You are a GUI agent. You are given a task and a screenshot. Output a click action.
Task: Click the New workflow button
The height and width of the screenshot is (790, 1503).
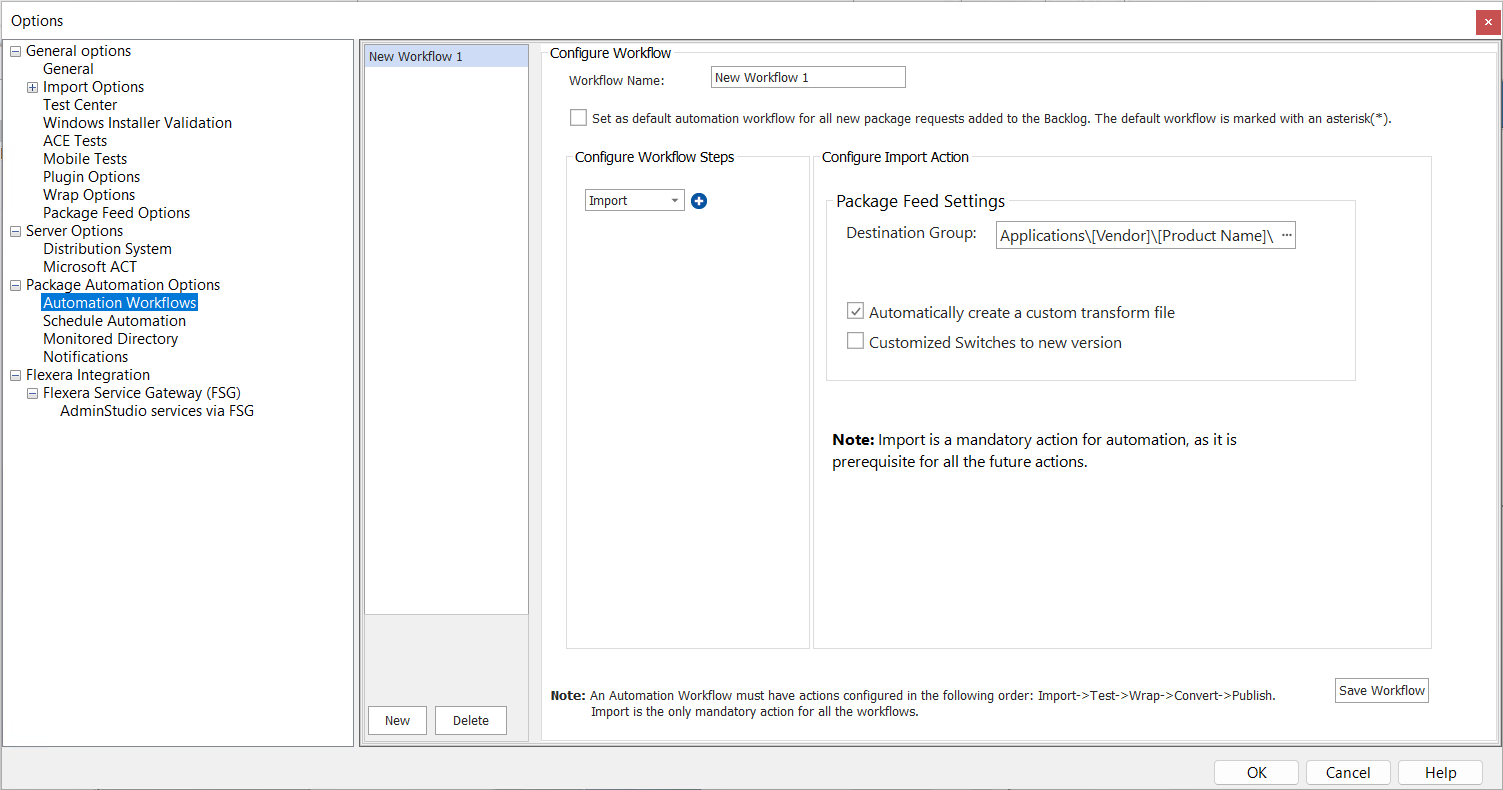[397, 720]
